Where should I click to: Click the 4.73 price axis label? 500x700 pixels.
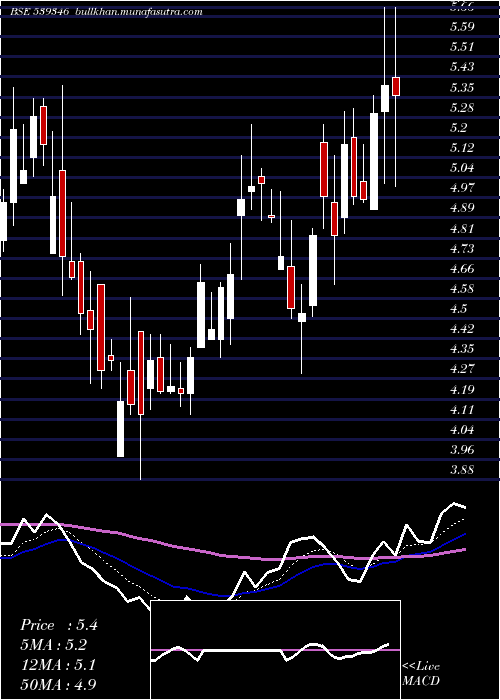pos(462,249)
